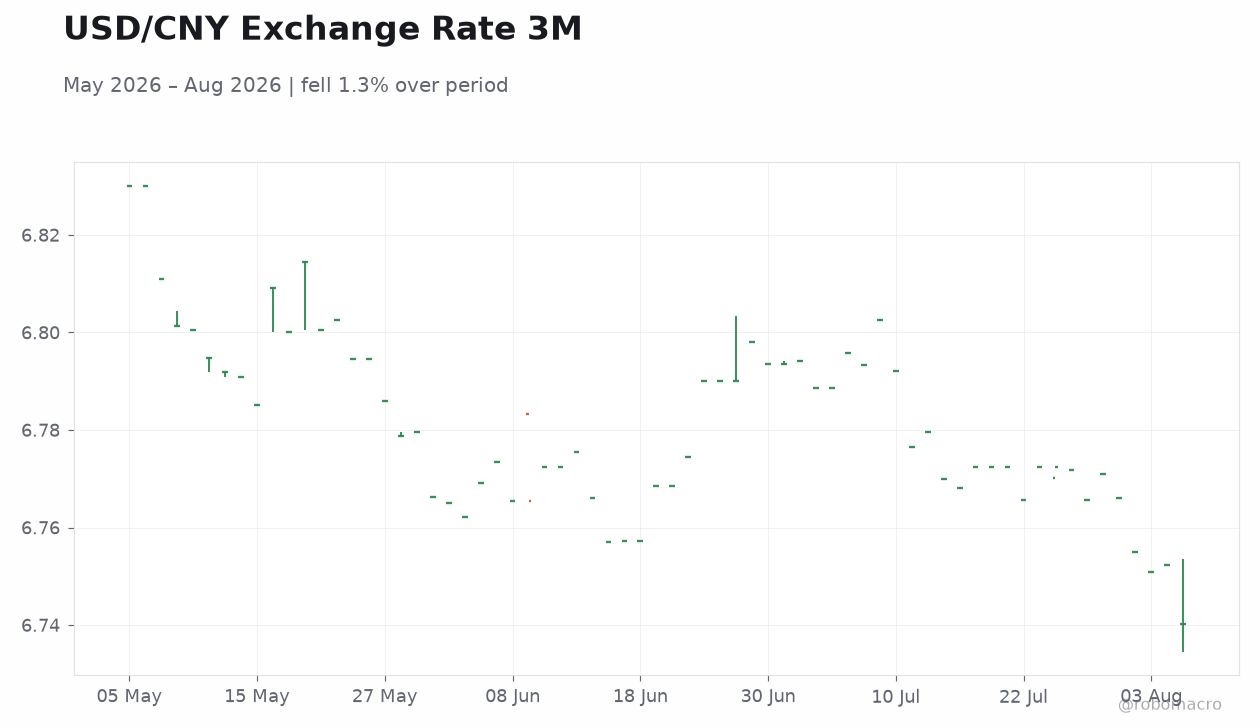Screen dimensions: 1260x728
Task: Click the 27 May x-axis label
Action: click(x=385, y=696)
